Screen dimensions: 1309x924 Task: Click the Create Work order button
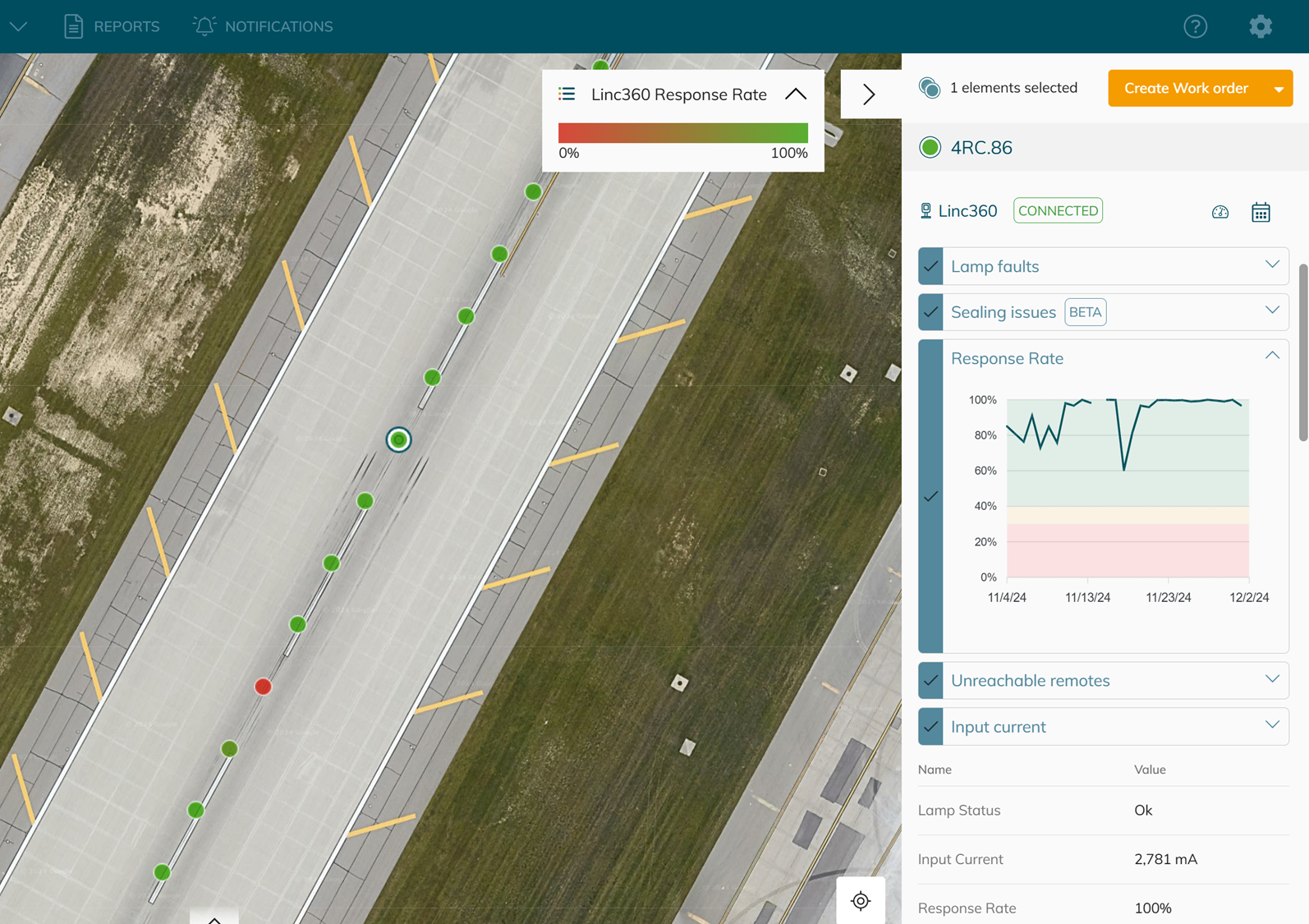point(1185,88)
